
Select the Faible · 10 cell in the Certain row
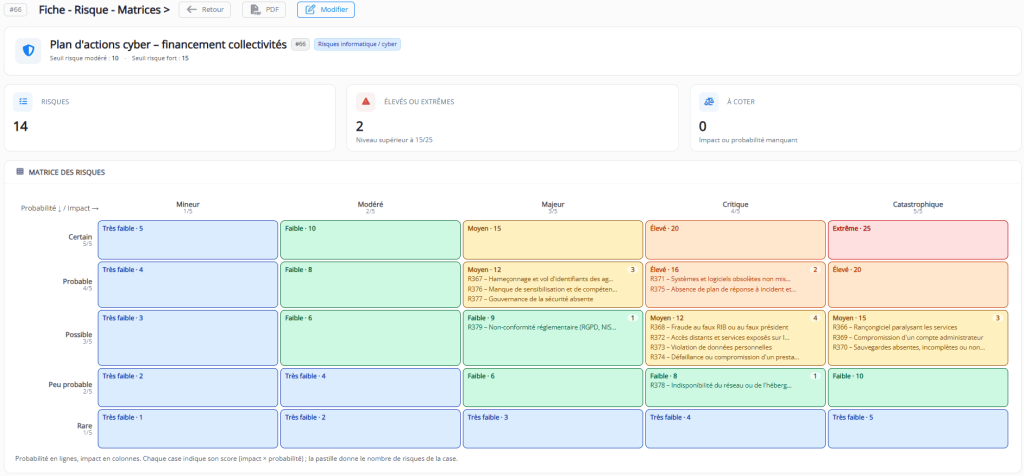click(x=370, y=240)
